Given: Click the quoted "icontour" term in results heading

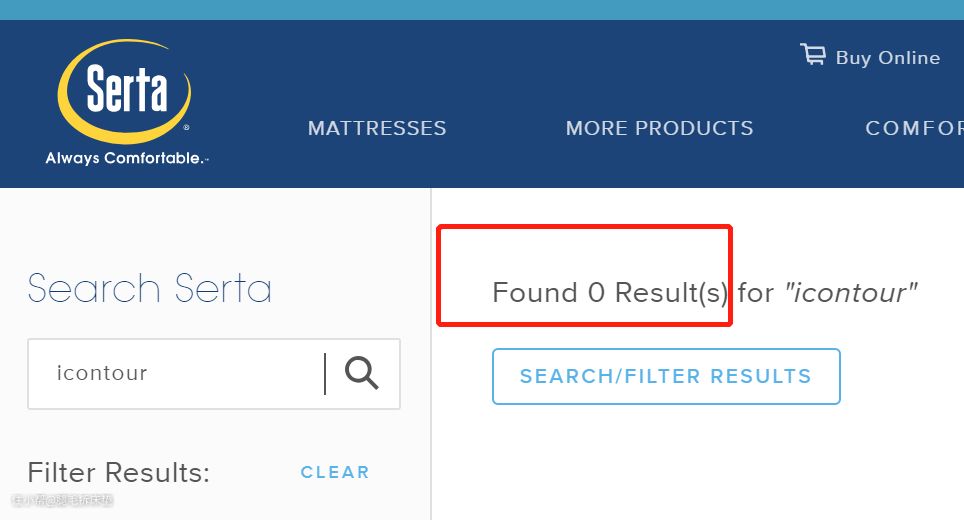Looking at the screenshot, I should (851, 293).
